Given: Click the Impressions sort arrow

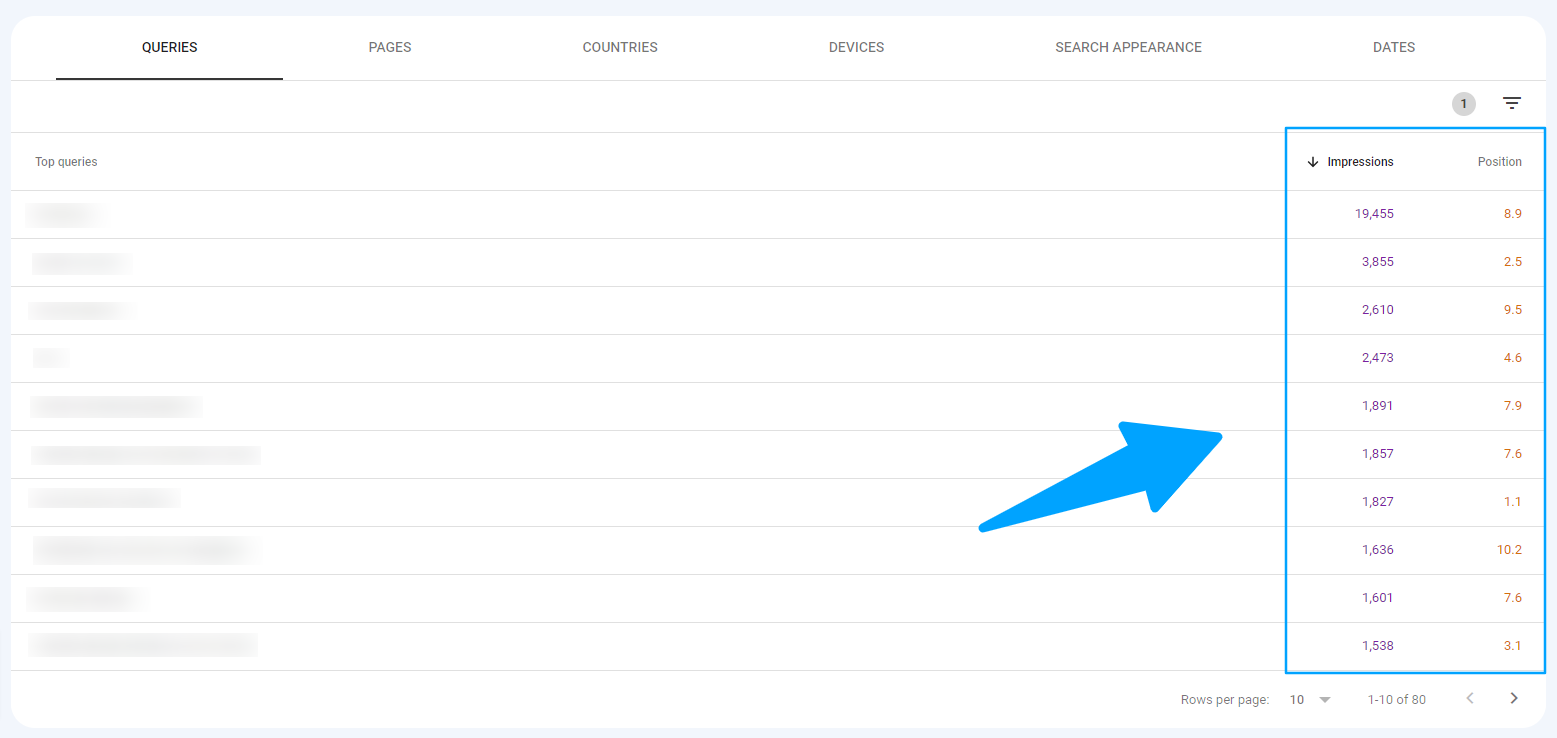Looking at the screenshot, I should point(1313,162).
